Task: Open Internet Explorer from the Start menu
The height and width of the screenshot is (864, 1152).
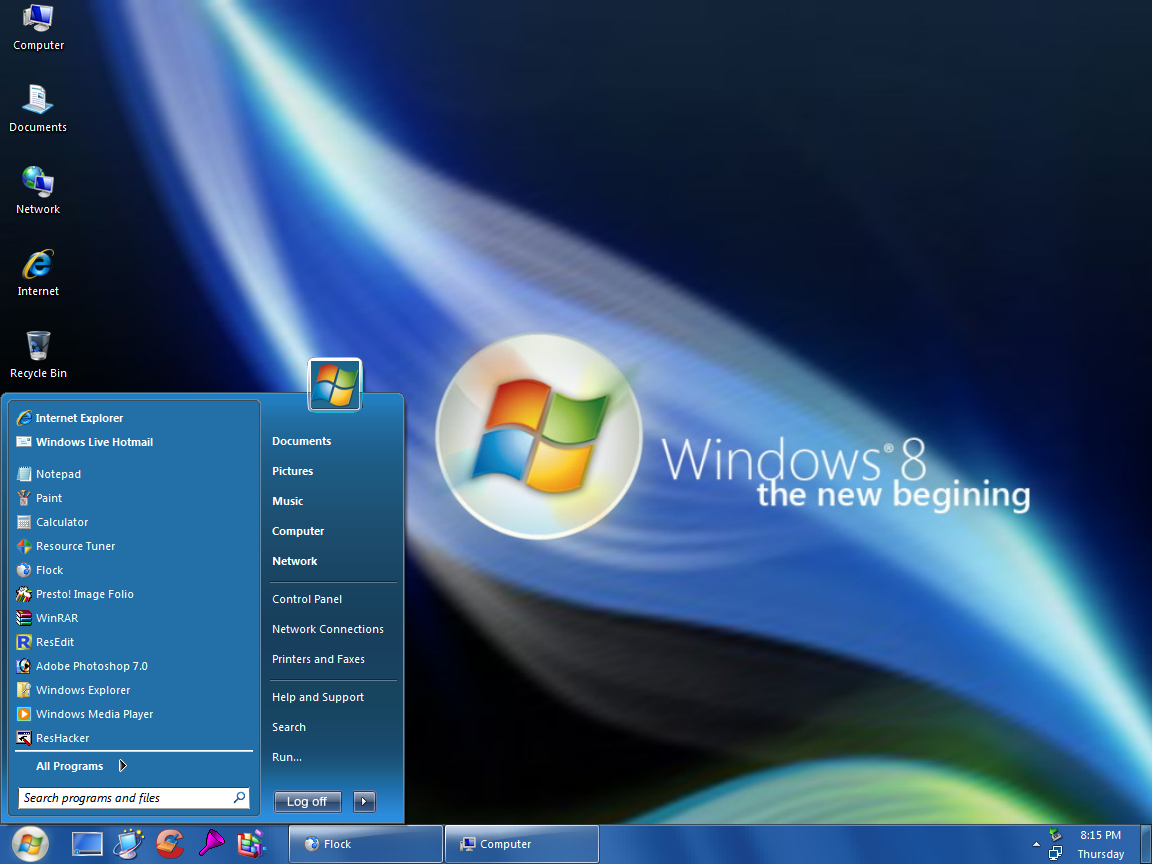Action: point(81,417)
